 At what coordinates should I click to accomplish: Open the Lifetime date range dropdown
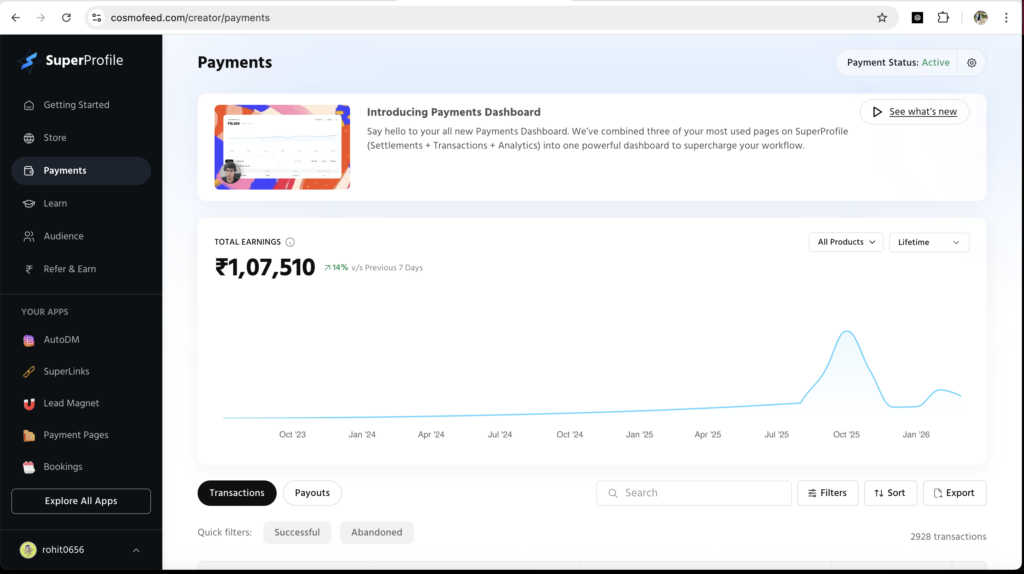coord(928,242)
